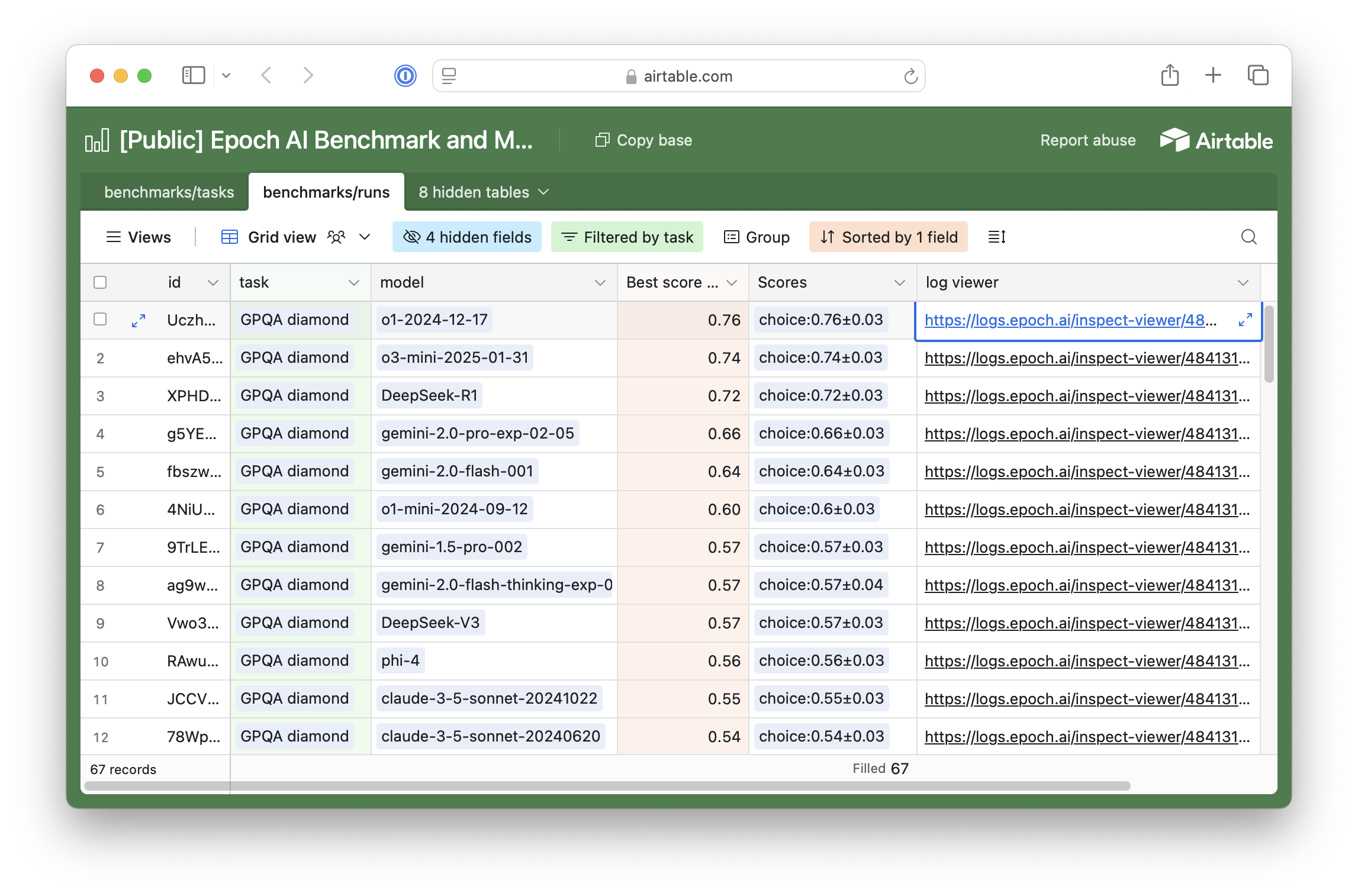Expand the first record using row arrows
1358x896 pixels.
pyautogui.click(x=139, y=320)
